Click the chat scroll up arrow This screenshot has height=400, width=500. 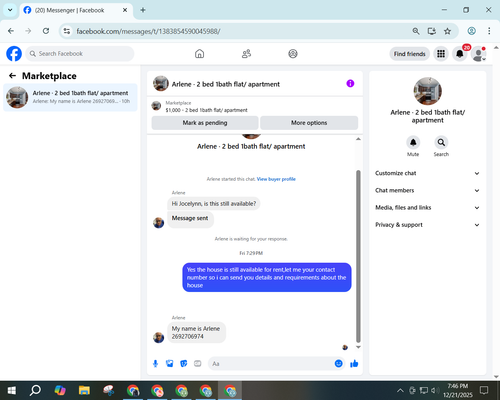pyautogui.click(x=358, y=139)
